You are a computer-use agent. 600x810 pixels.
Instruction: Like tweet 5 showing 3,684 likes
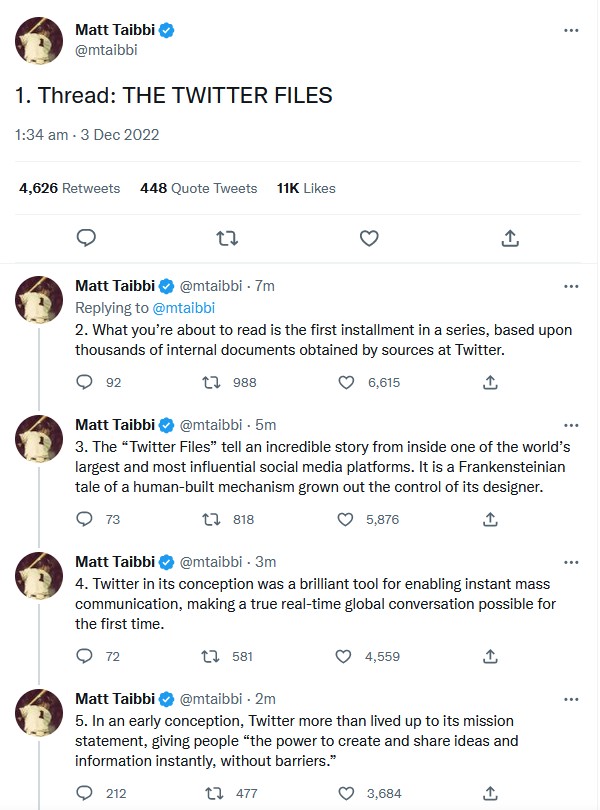coord(346,793)
